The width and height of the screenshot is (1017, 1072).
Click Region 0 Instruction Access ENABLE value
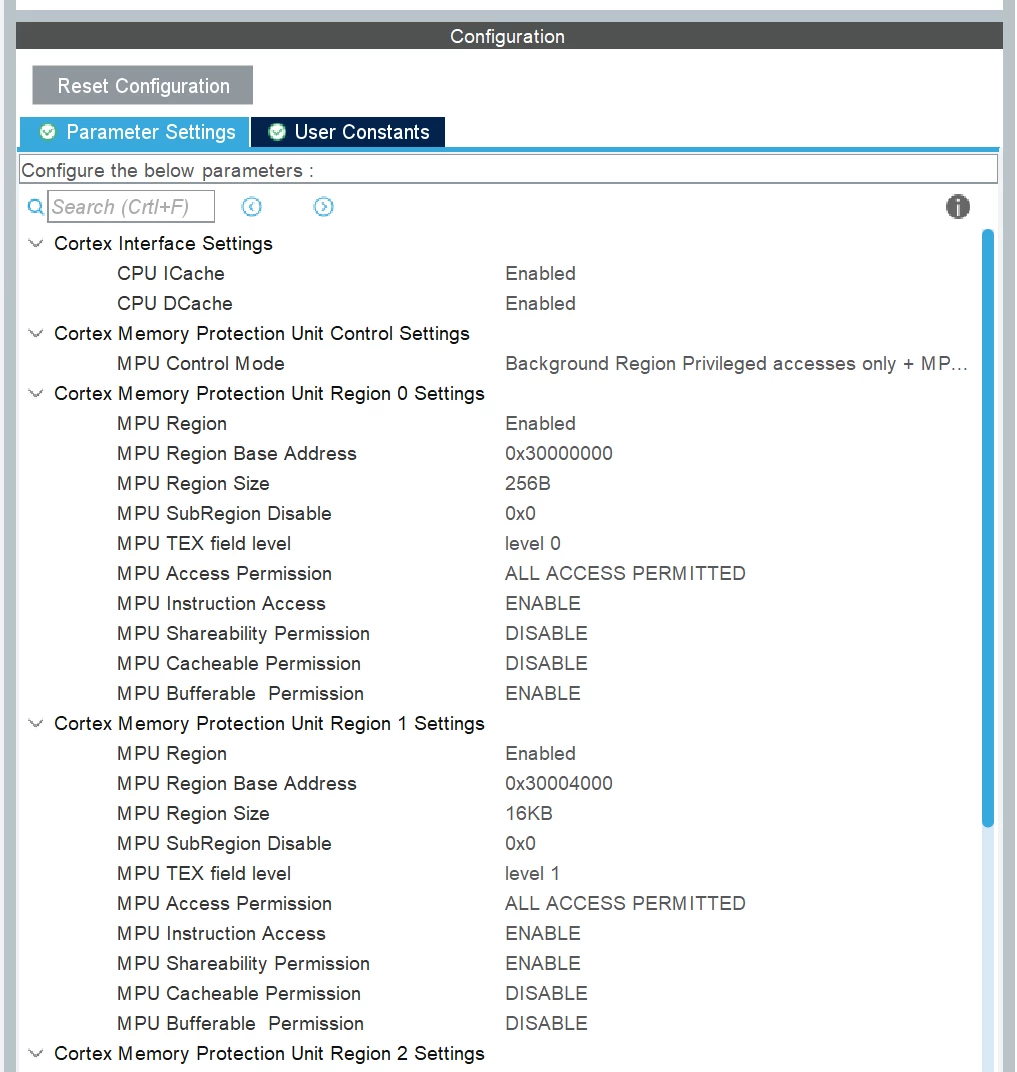(543, 604)
